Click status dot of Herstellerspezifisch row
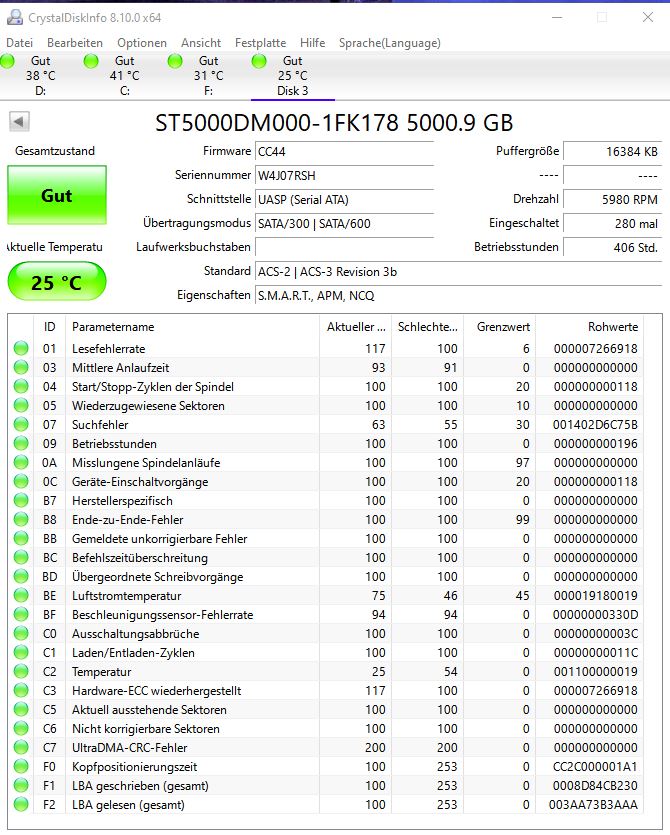Screen dimensions: 670x835 [21, 501]
